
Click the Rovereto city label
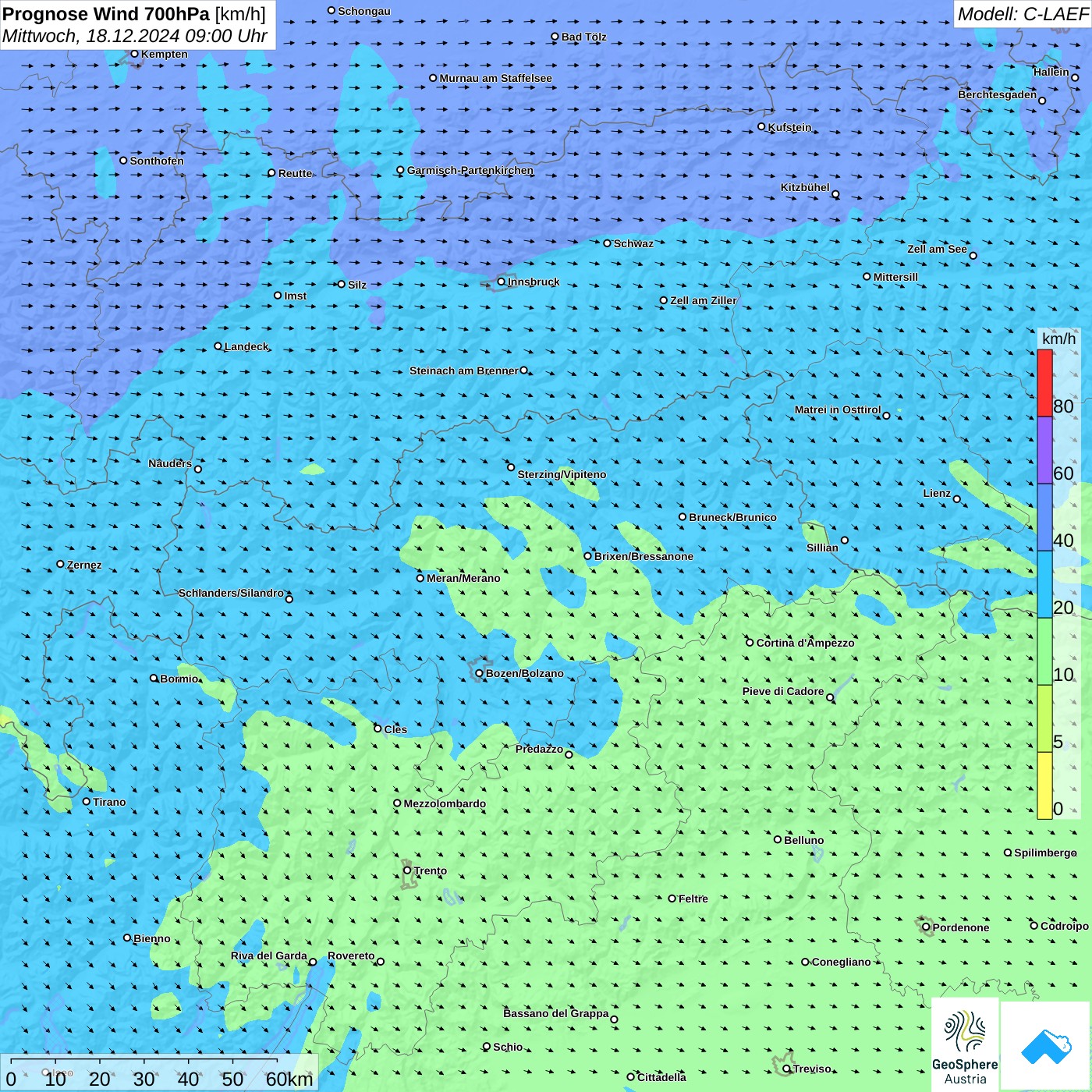click(x=351, y=955)
